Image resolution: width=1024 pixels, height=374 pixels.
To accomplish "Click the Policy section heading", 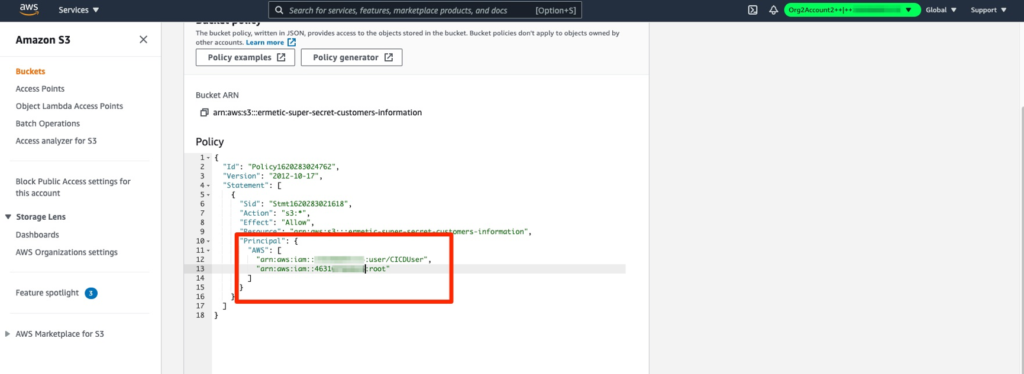I will coord(210,142).
